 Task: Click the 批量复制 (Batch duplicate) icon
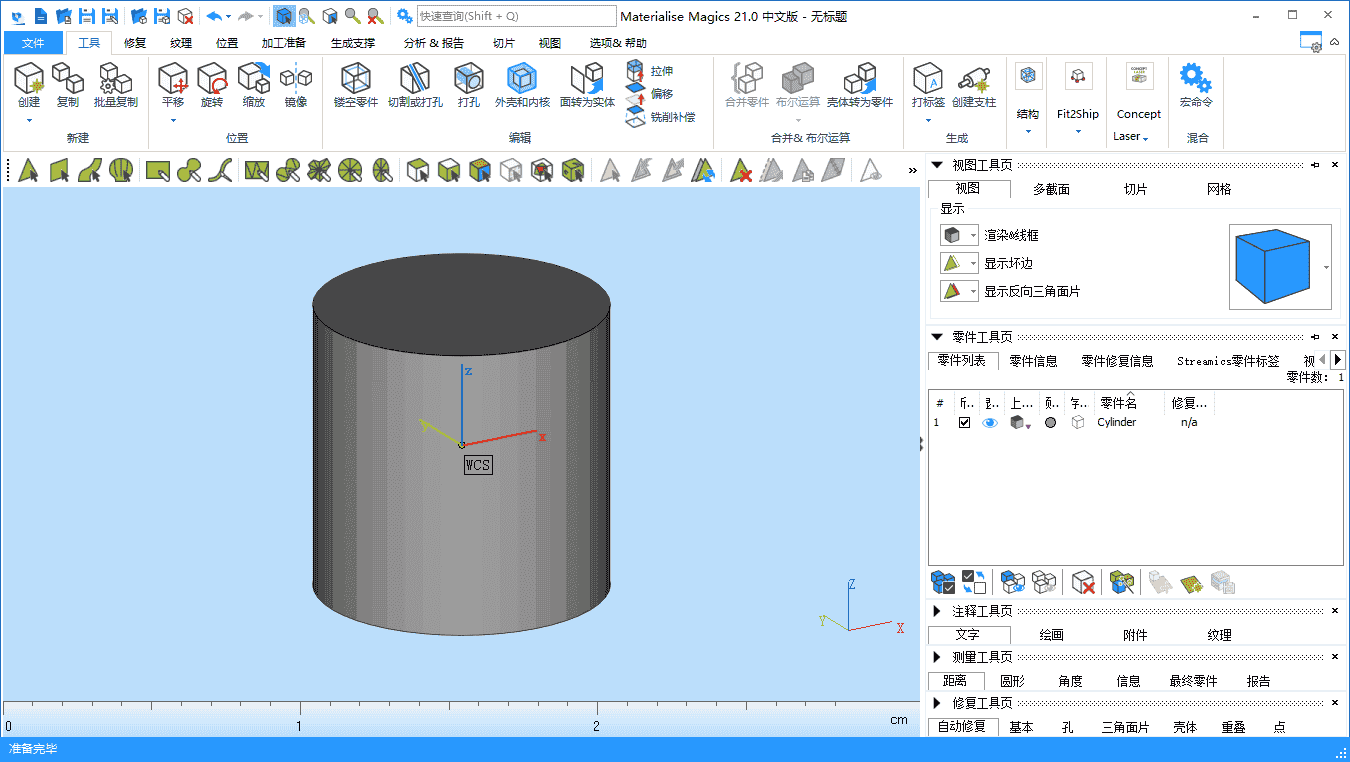[x=115, y=79]
